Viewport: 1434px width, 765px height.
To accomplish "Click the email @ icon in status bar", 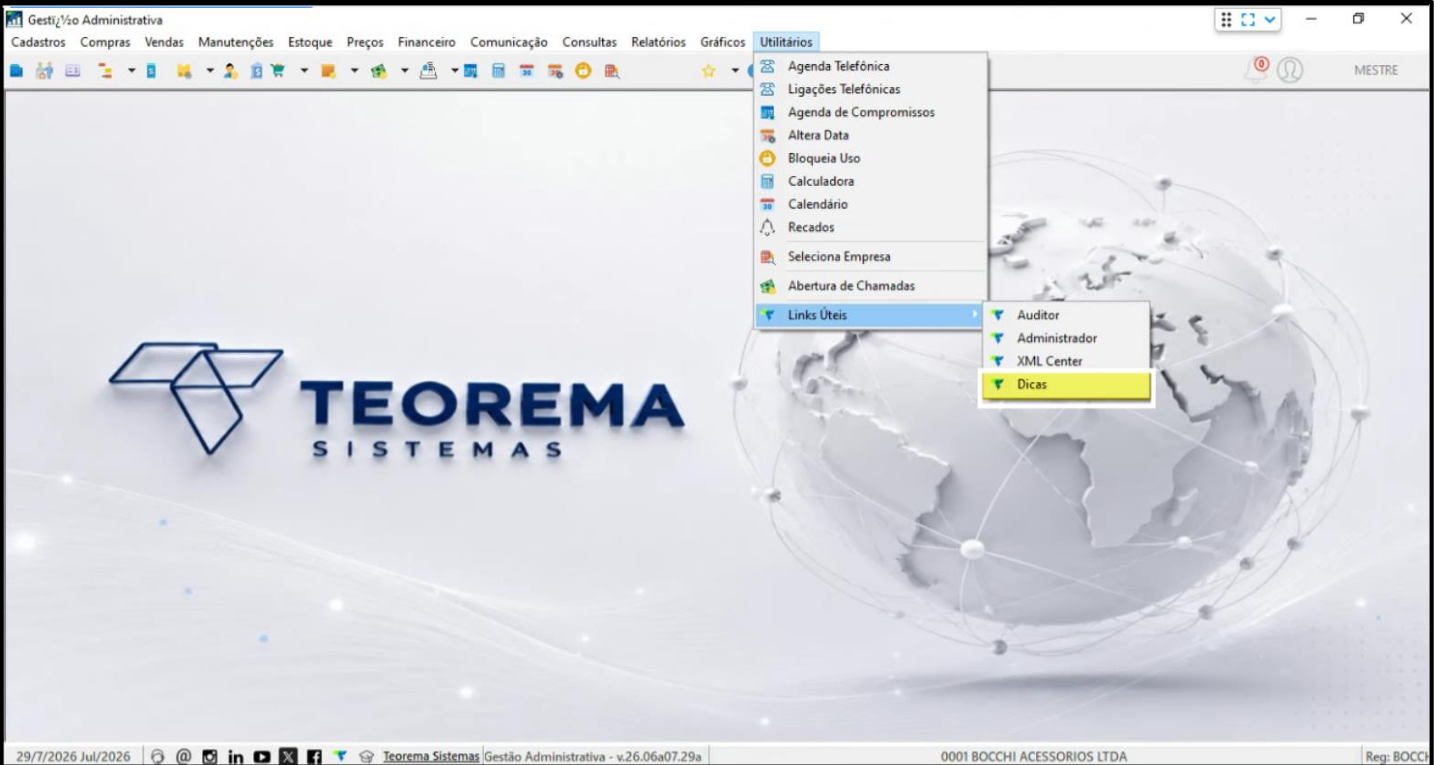I will click(183, 757).
